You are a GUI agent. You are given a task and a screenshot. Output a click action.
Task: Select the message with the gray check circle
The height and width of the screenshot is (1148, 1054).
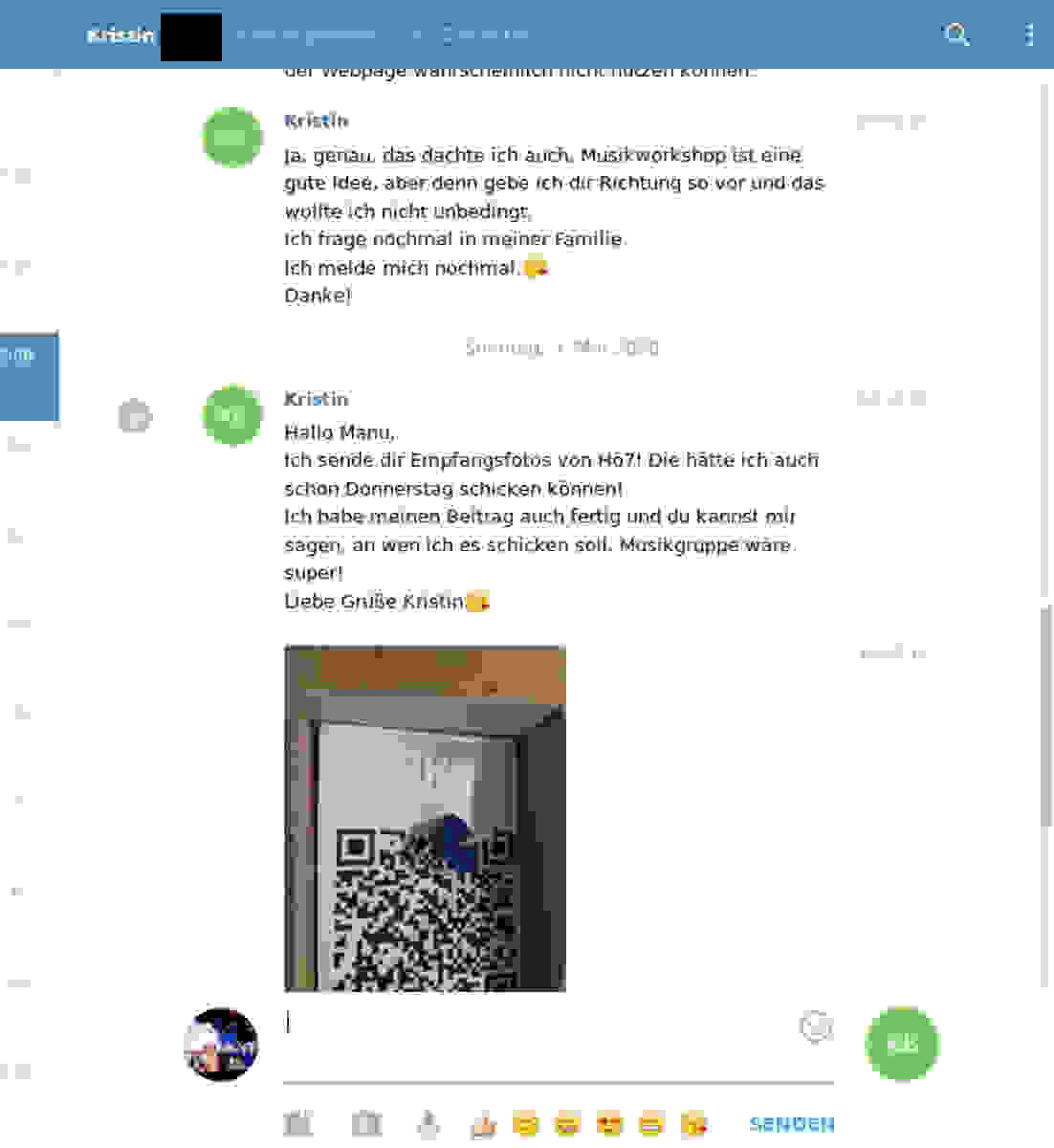pyautogui.click(x=135, y=416)
